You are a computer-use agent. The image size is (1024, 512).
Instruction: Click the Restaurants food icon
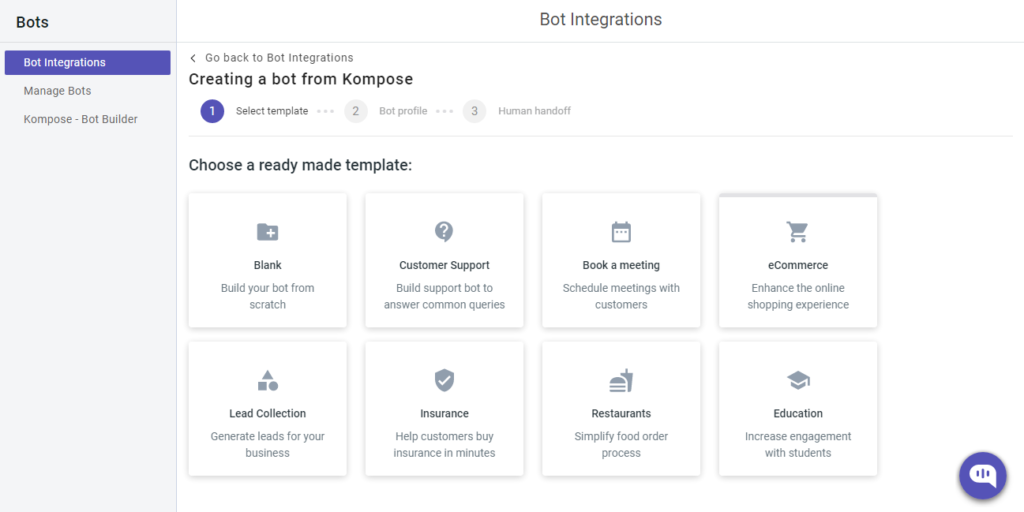(621, 380)
